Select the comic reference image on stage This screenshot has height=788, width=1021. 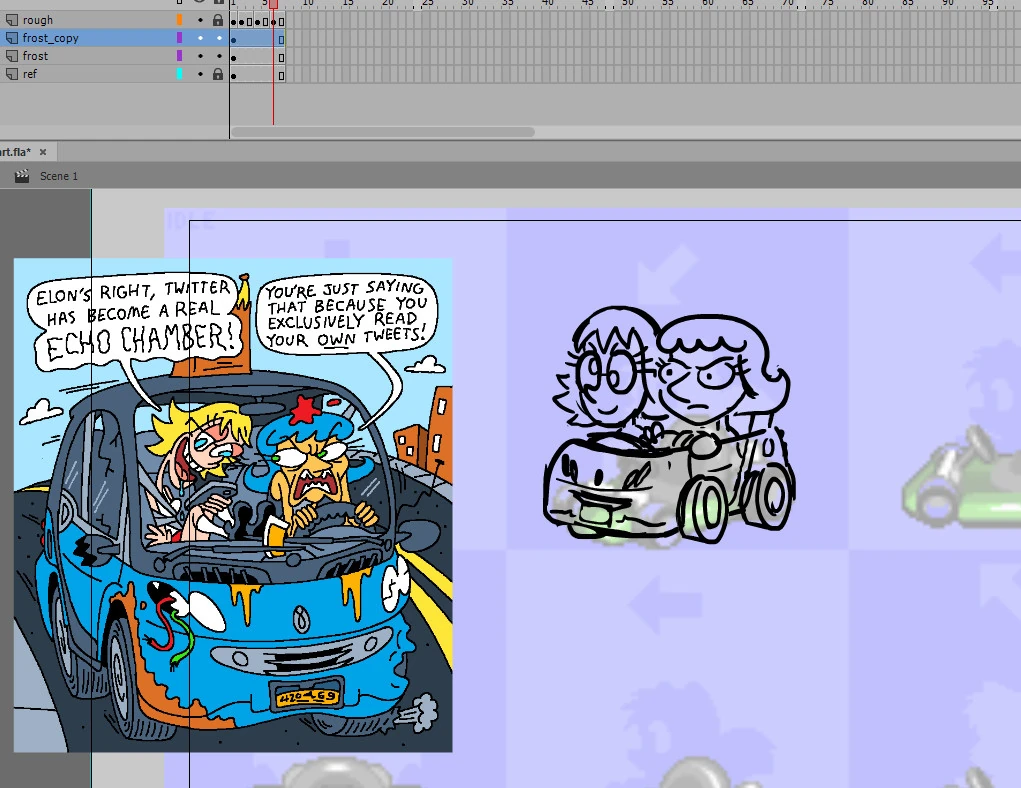(x=232, y=505)
